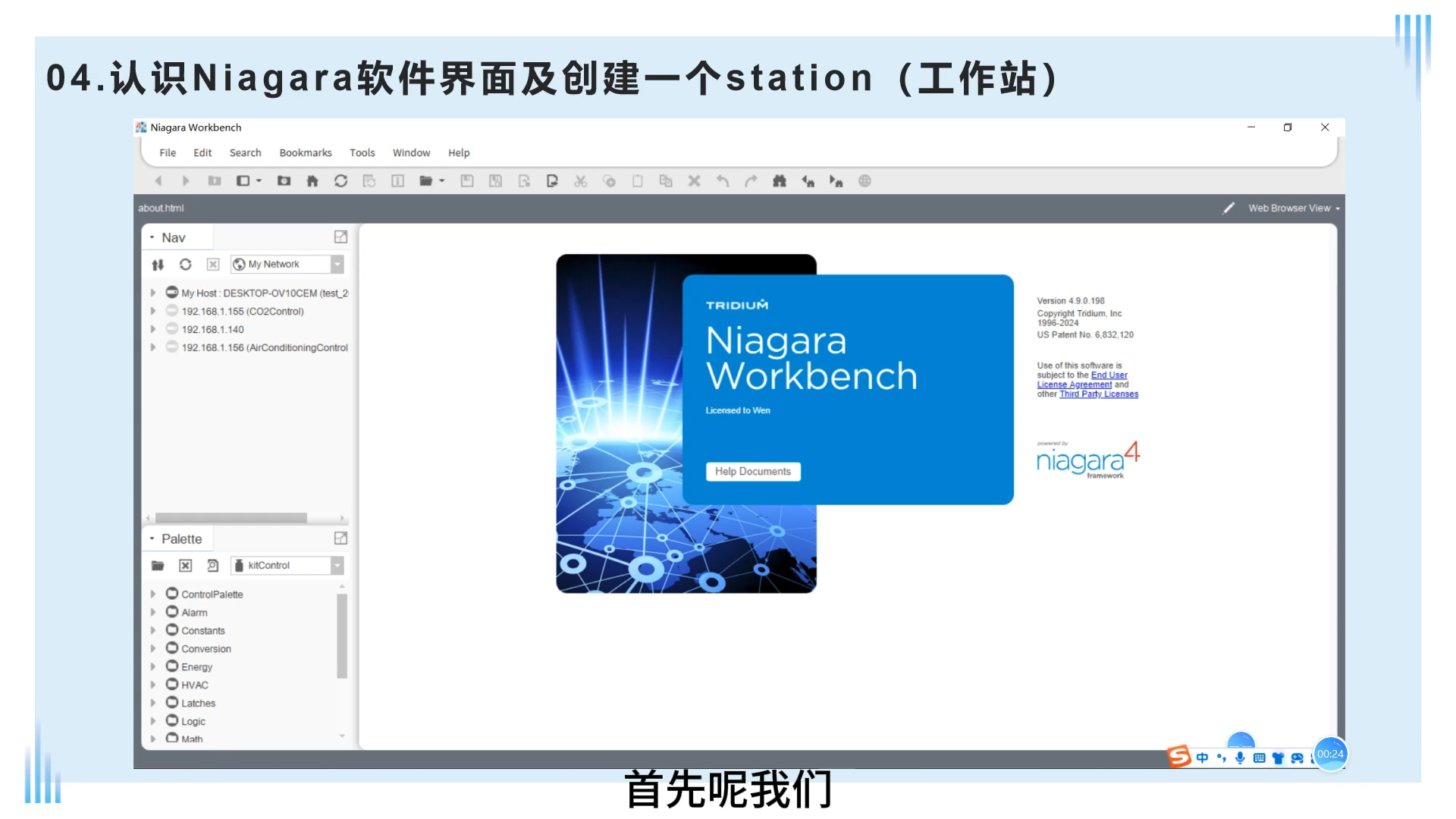The image size is (1456, 819).
Task: Click the Palette panel close icon
Action: (x=185, y=565)
